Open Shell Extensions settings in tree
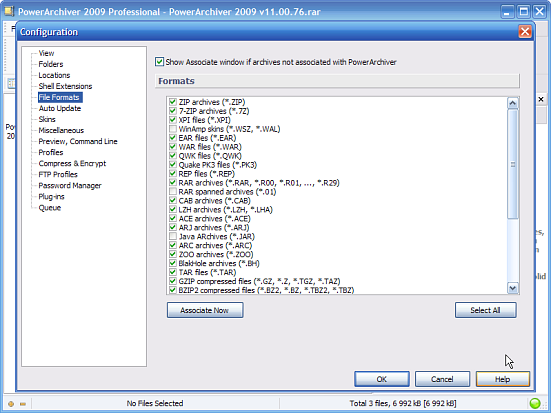The height and width of the screenshot is (413, 551). click(x=65, y=86)
